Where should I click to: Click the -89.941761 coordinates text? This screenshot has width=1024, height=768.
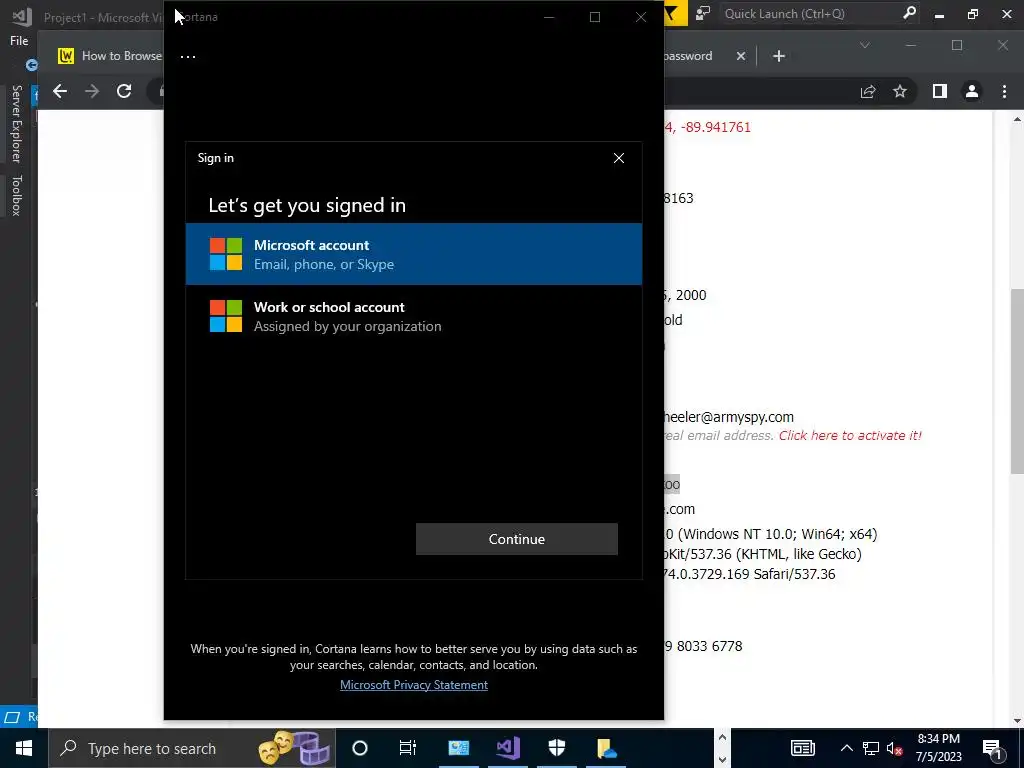(x=716, y=127)
